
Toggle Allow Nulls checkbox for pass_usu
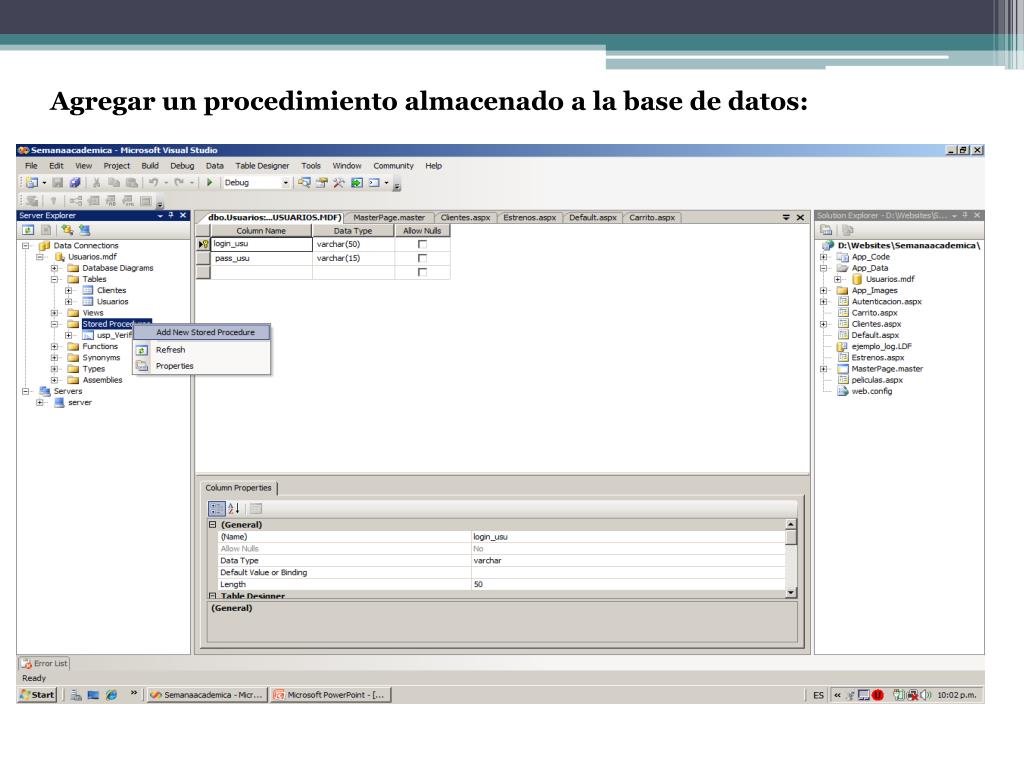point(422,258)
